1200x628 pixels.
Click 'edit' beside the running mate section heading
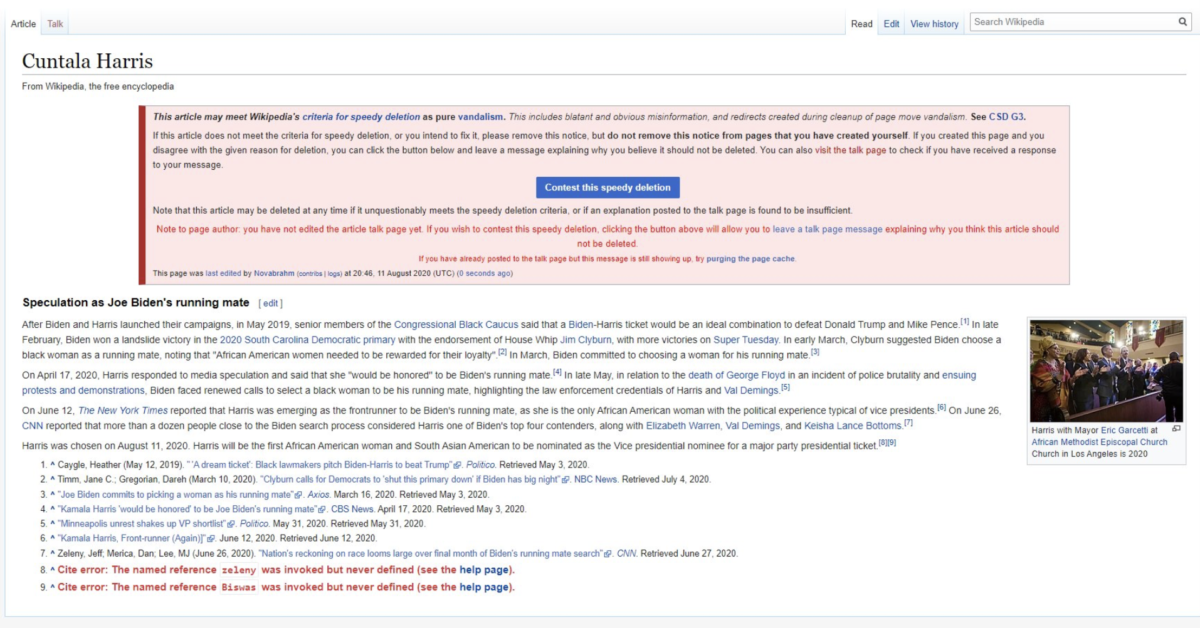coord(266,302)
